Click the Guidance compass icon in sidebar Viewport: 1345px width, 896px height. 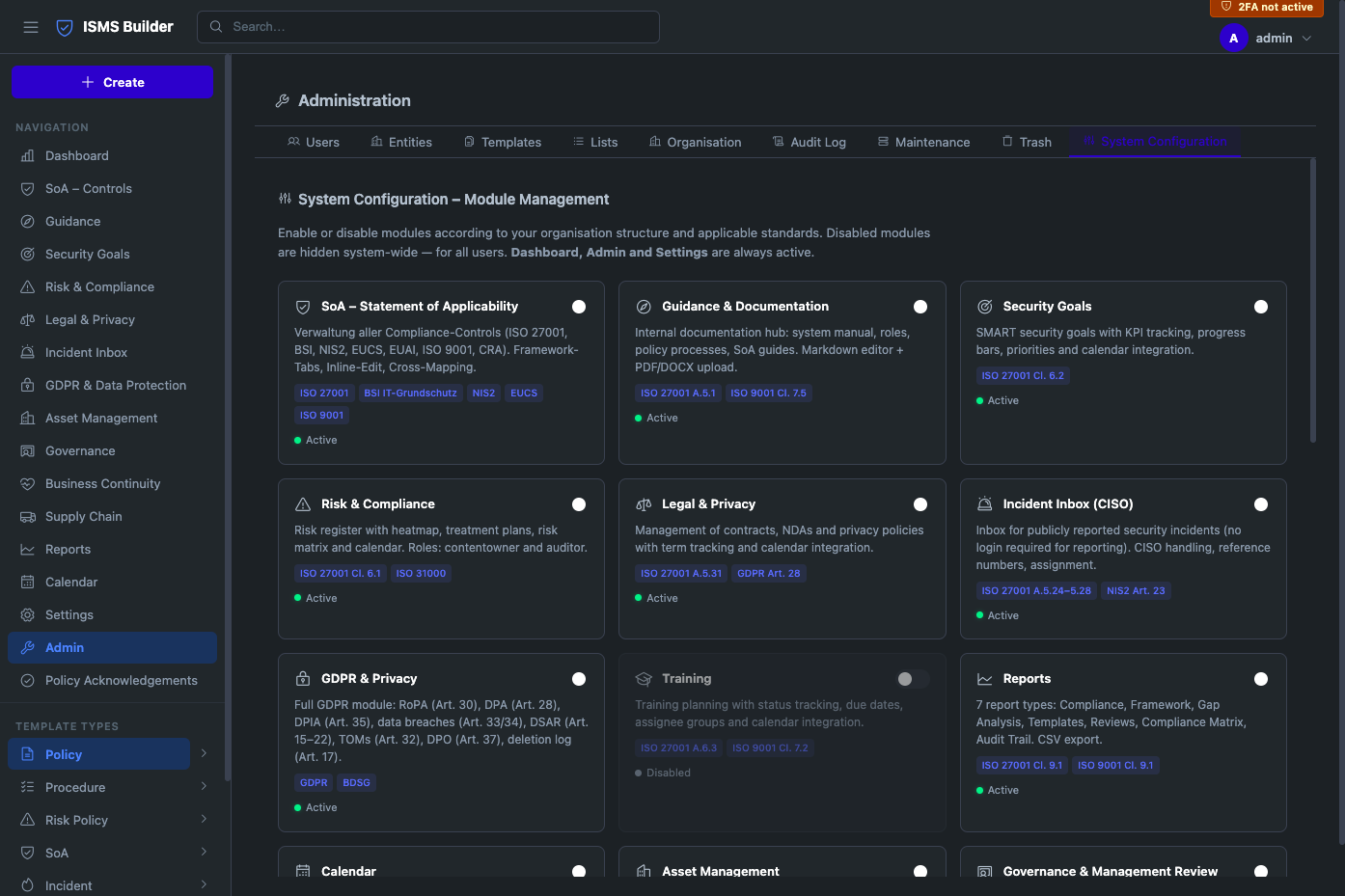[x=28, y=221]
